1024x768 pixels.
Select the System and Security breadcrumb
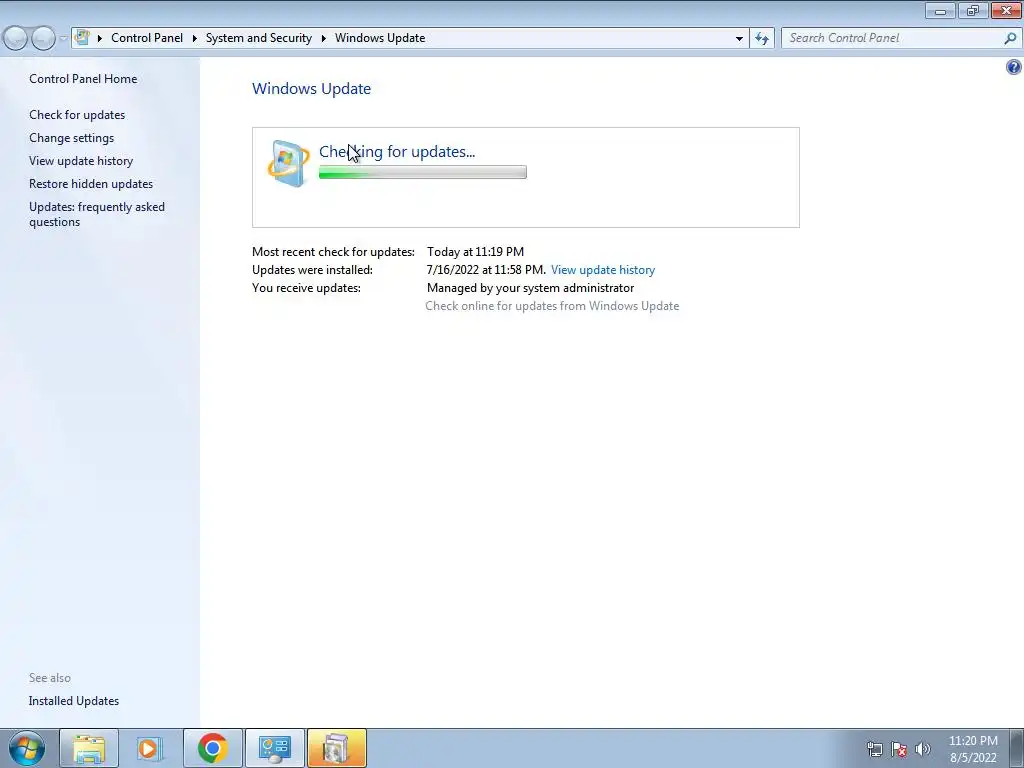(259, 38)
